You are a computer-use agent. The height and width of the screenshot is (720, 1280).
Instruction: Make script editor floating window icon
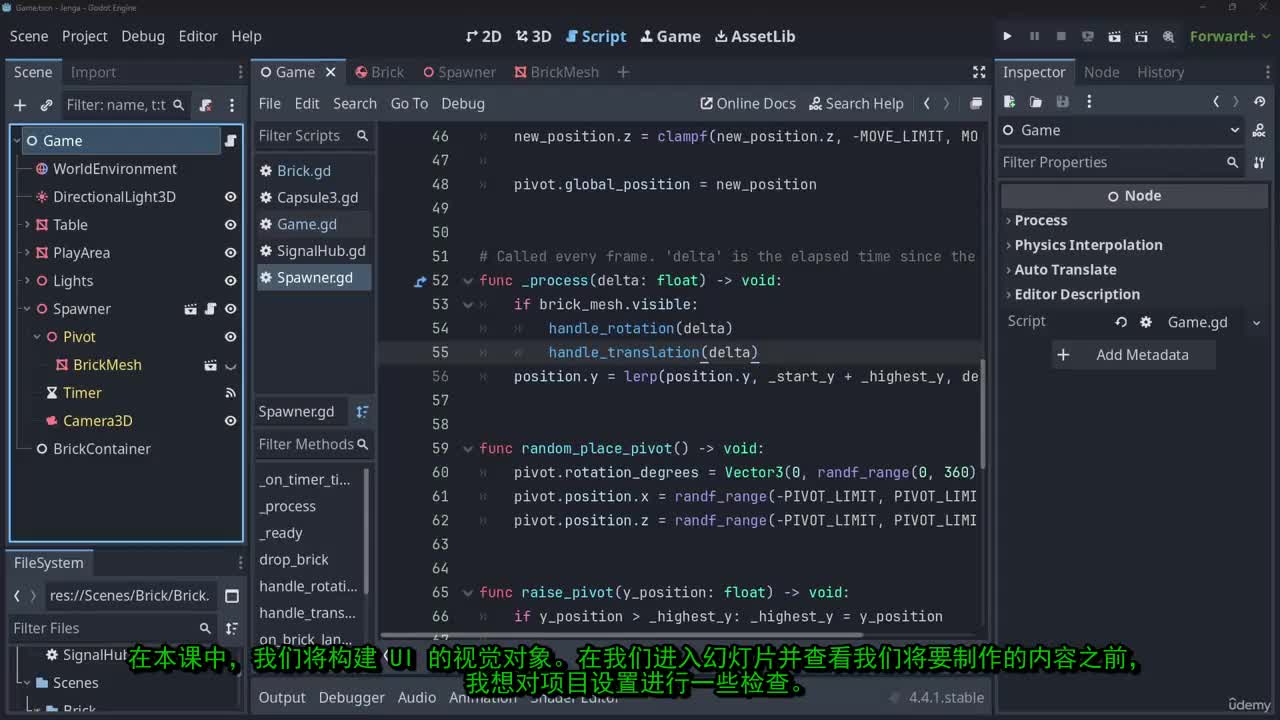(x=976, y=104)
